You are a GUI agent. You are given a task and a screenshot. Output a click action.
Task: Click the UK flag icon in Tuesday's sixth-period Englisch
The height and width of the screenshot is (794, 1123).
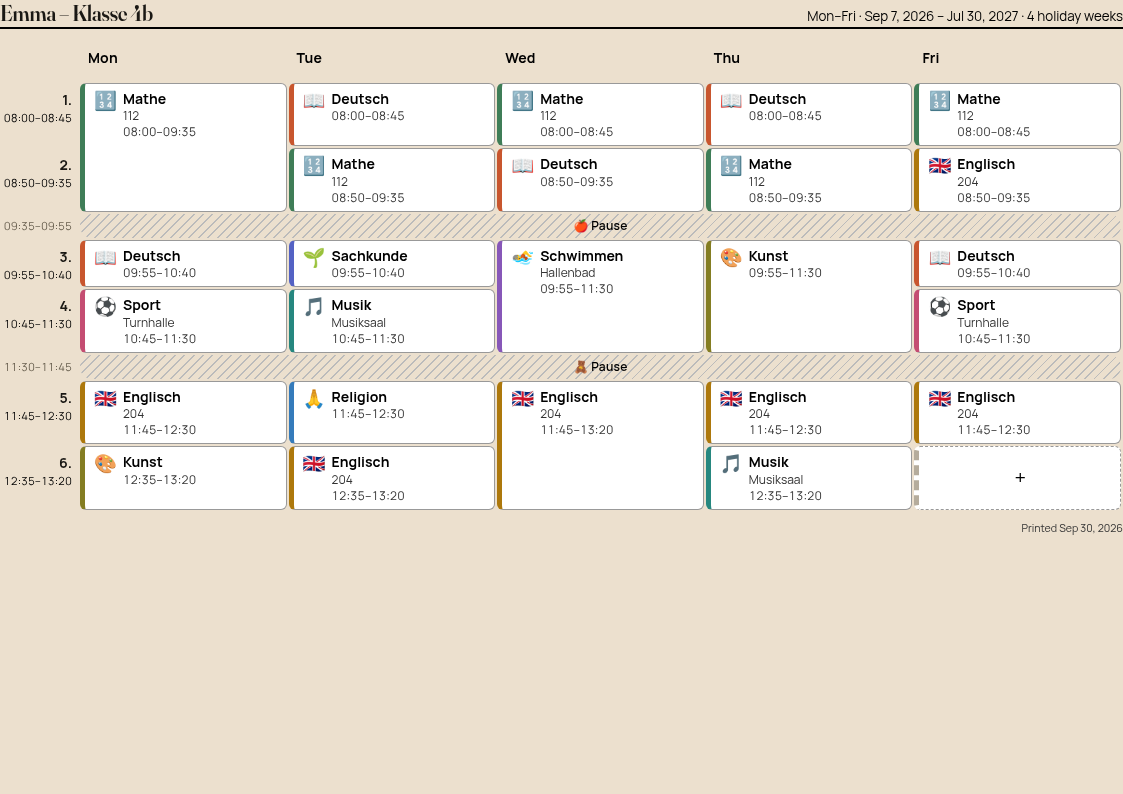[x=314, y=464]
